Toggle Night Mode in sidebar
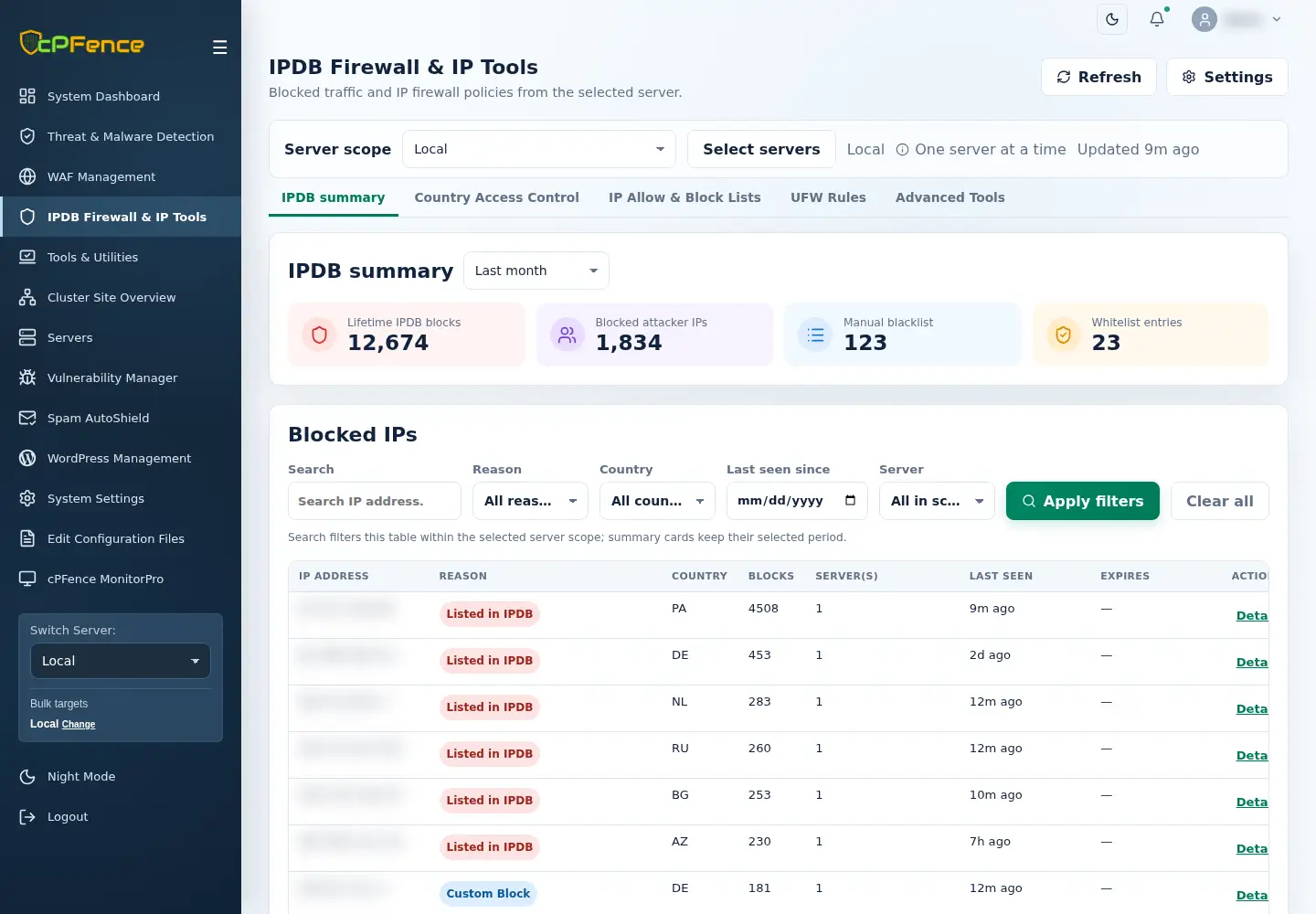 point(121,776)
